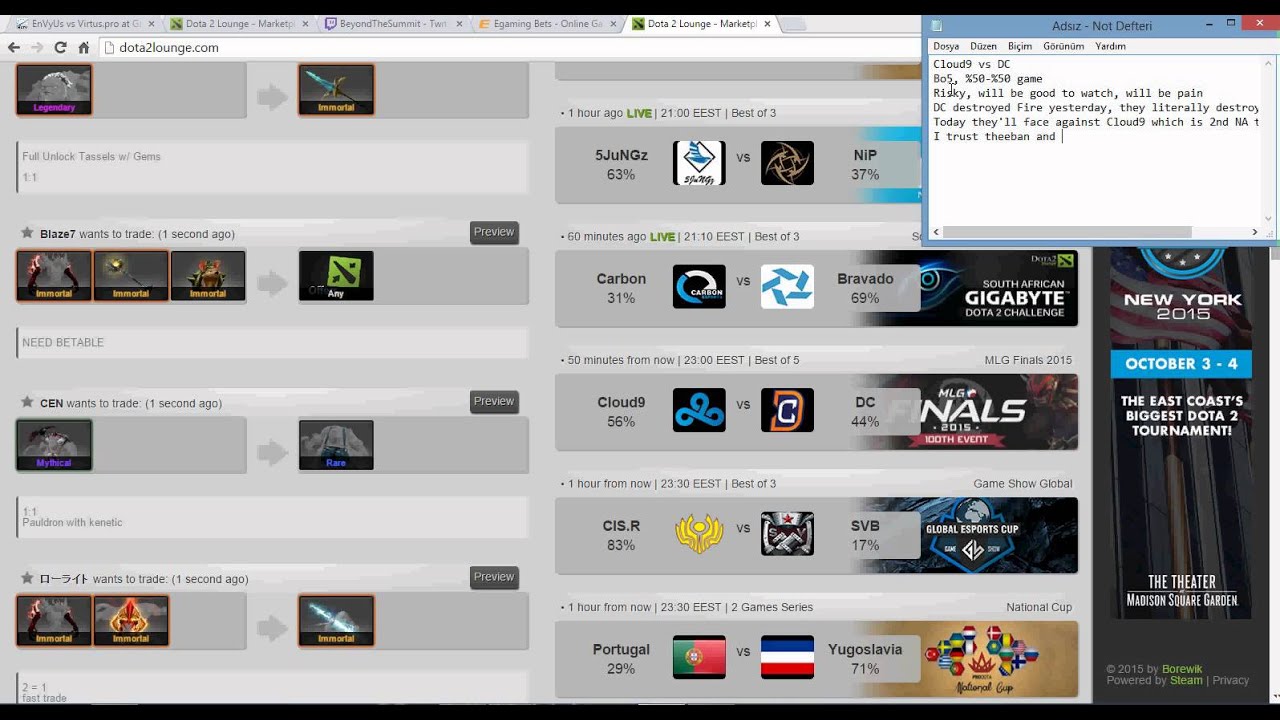Open the Dosya menu in Notepad
The image size is (1280, 720).
pos(946,46)
